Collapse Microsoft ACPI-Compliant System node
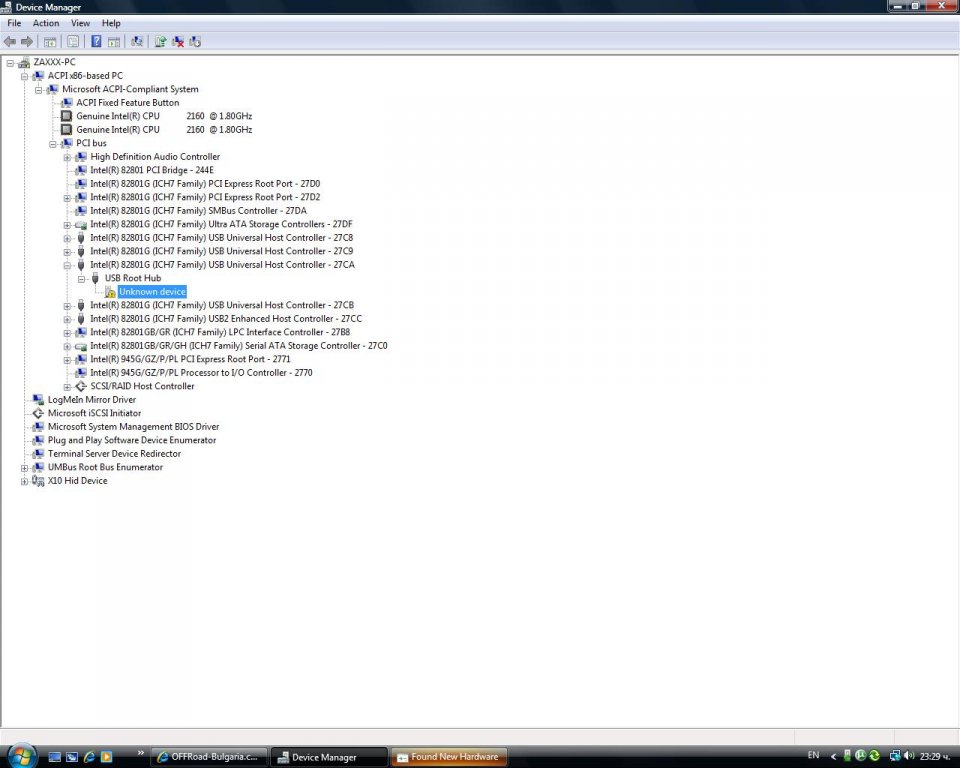The image size is (960, 768). point(39,90)
